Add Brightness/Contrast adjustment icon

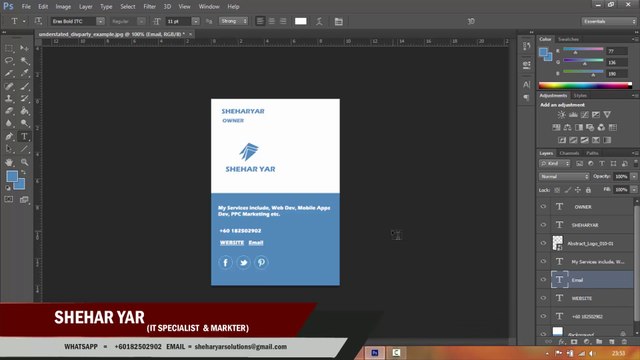[562, 115]
